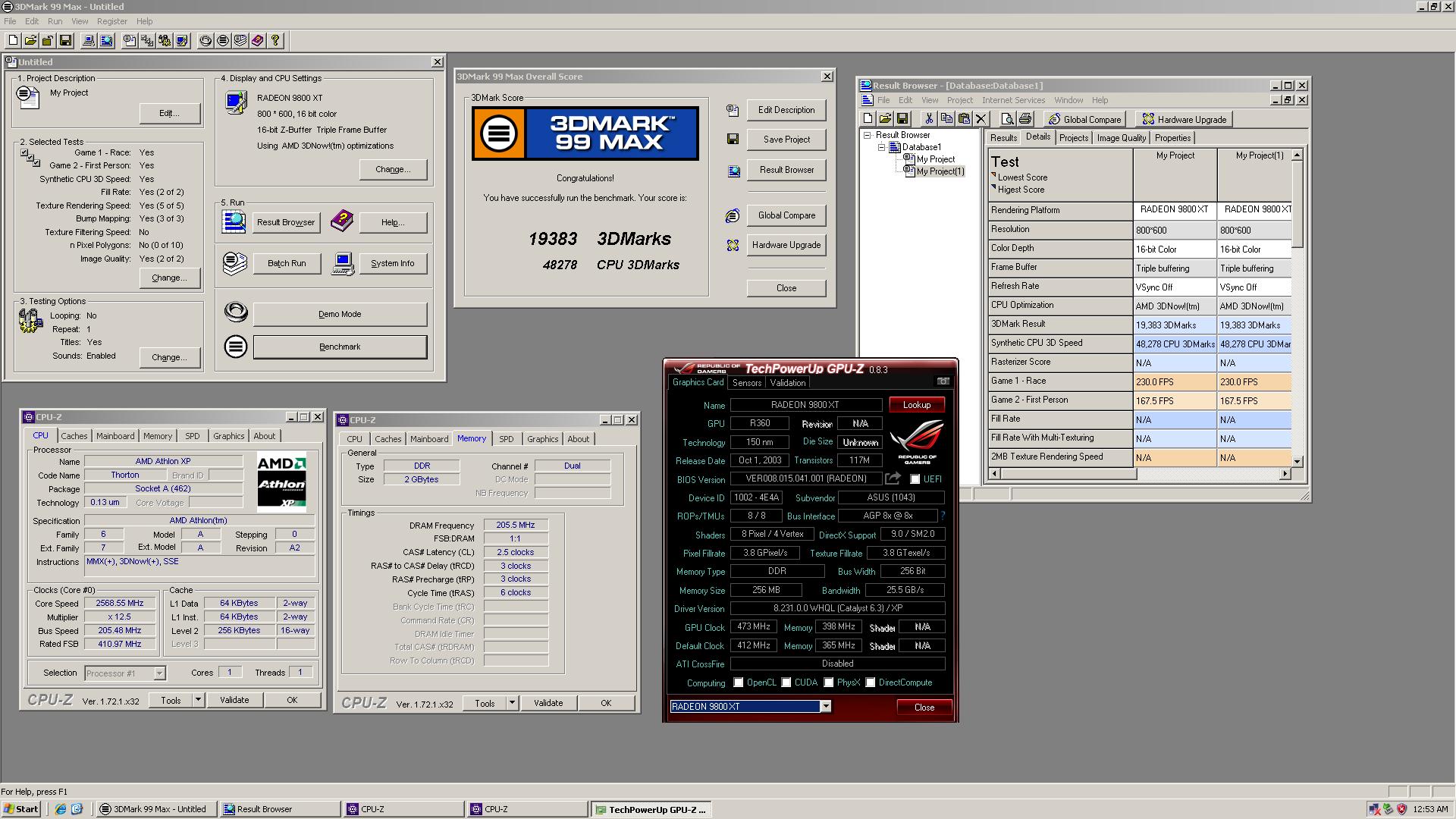Click the Start button on the taskbar
The image size is (1456, 819).
[x=21, y=809]
